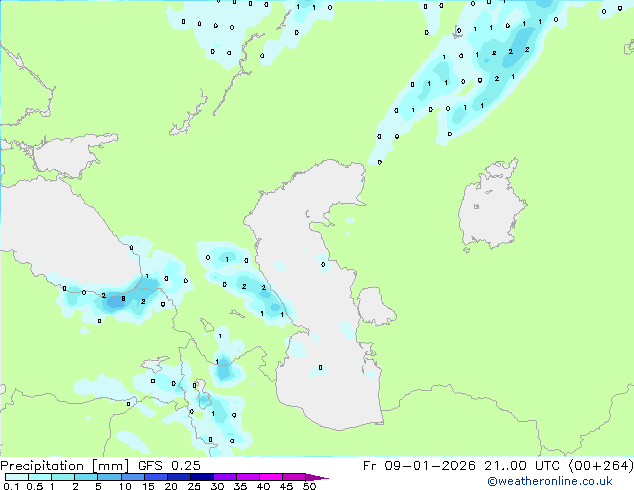This screenshot has width=634, height=490.
Task: Click the '(00+264)' forecast offset text
Action: coord(601,466)
